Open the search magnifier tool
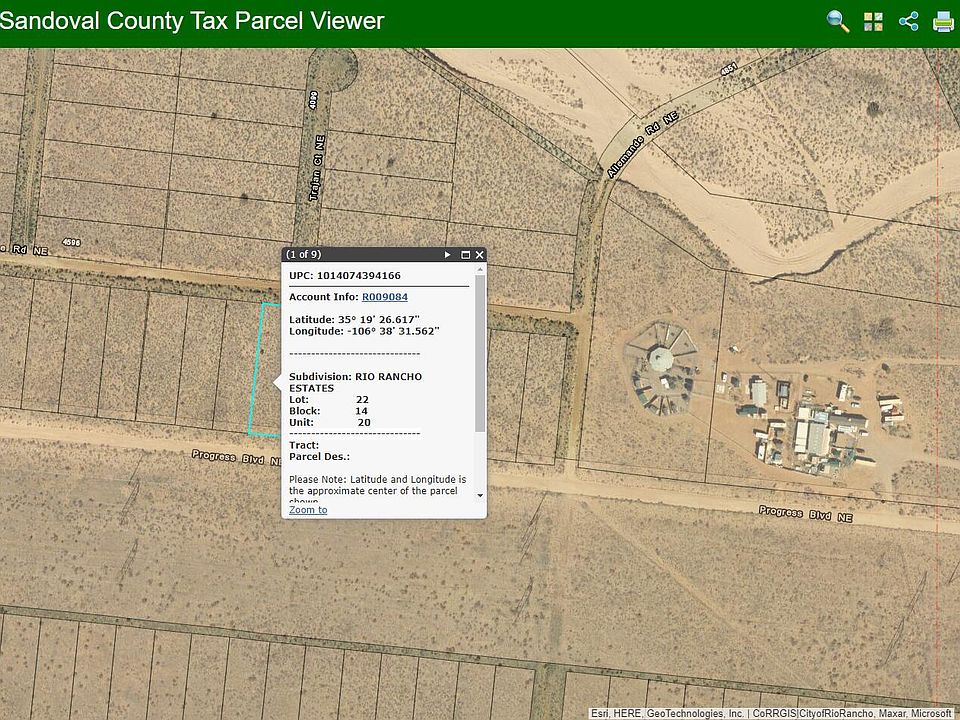The width and height of the screenshot is (960, 720). (838, 22)
